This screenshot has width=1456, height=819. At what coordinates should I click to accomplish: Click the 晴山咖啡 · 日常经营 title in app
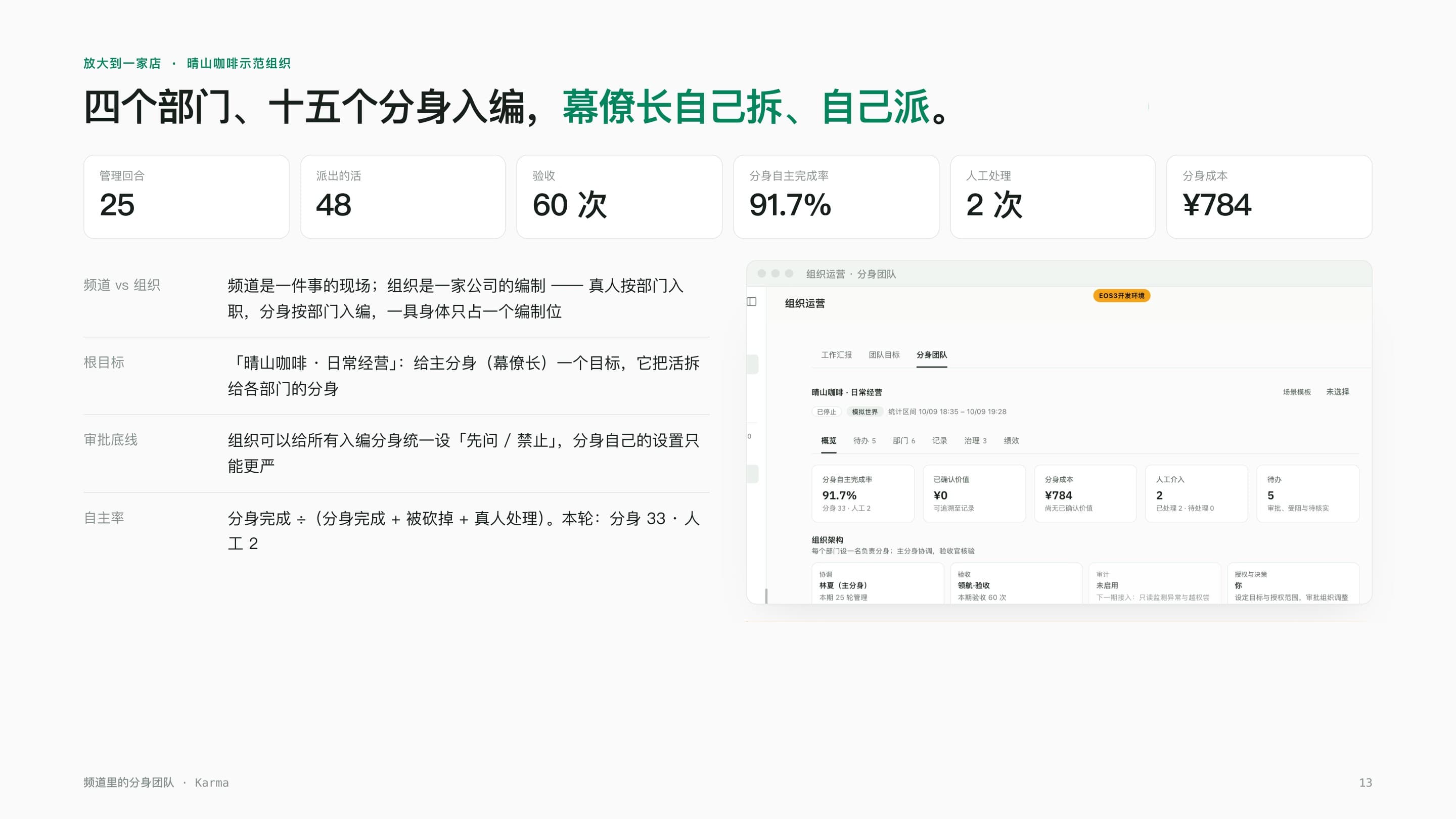[x=847, y=392]
